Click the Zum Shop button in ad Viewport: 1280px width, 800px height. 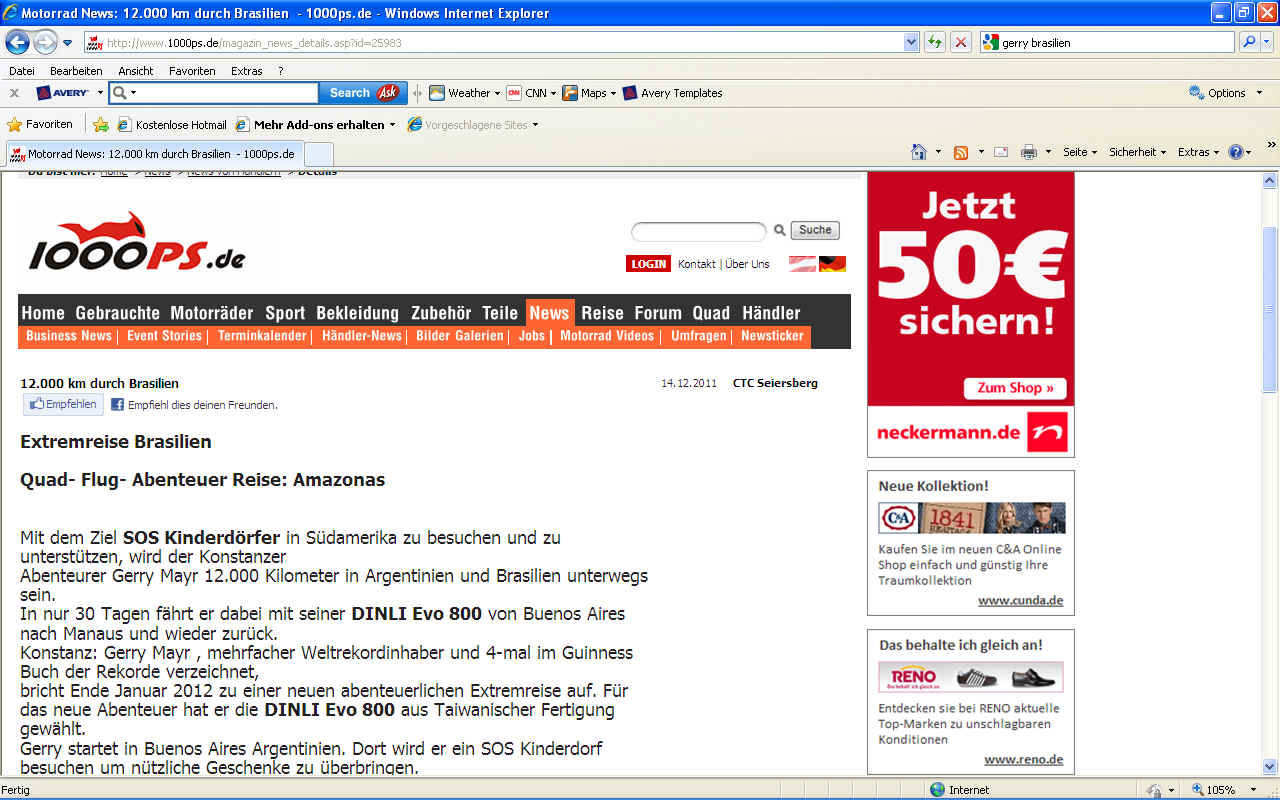point(1015,388)
